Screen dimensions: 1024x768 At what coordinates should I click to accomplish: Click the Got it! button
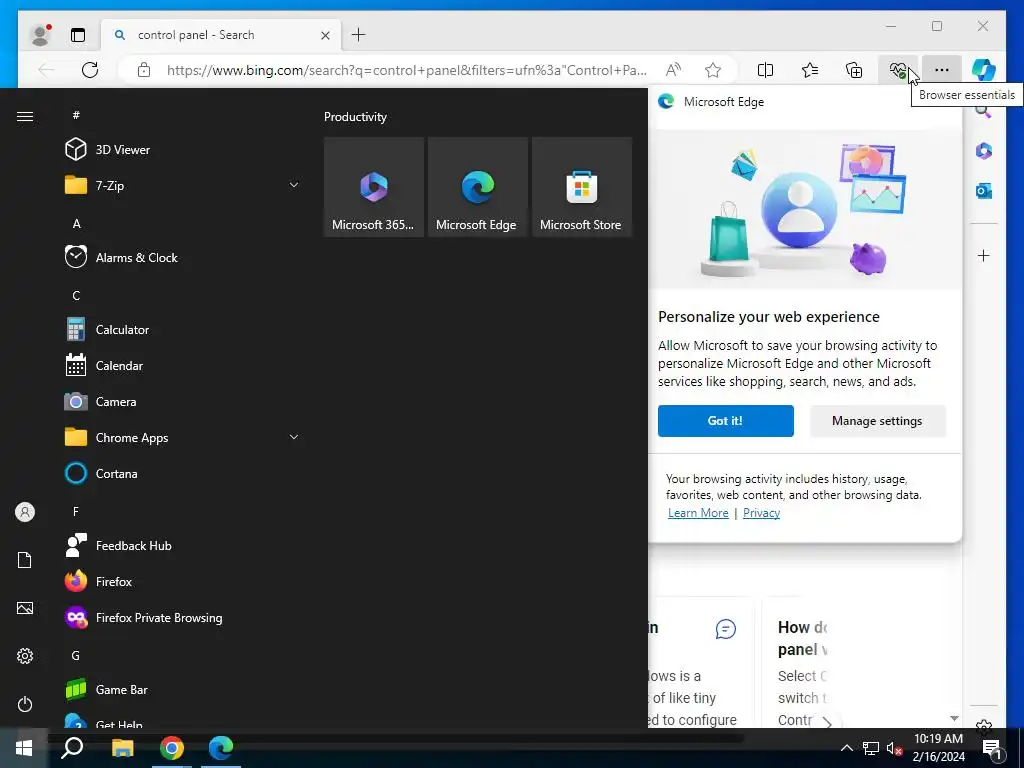[x=726, y=421]
